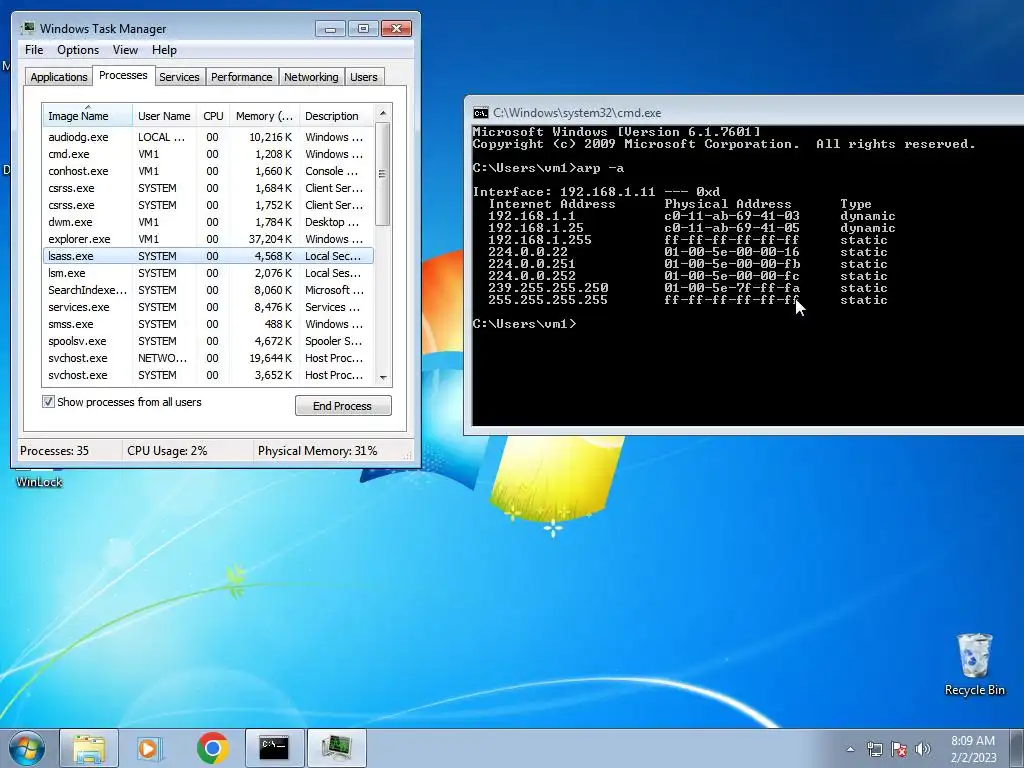
Task: Click the End Process button
Action: (343, 406)
